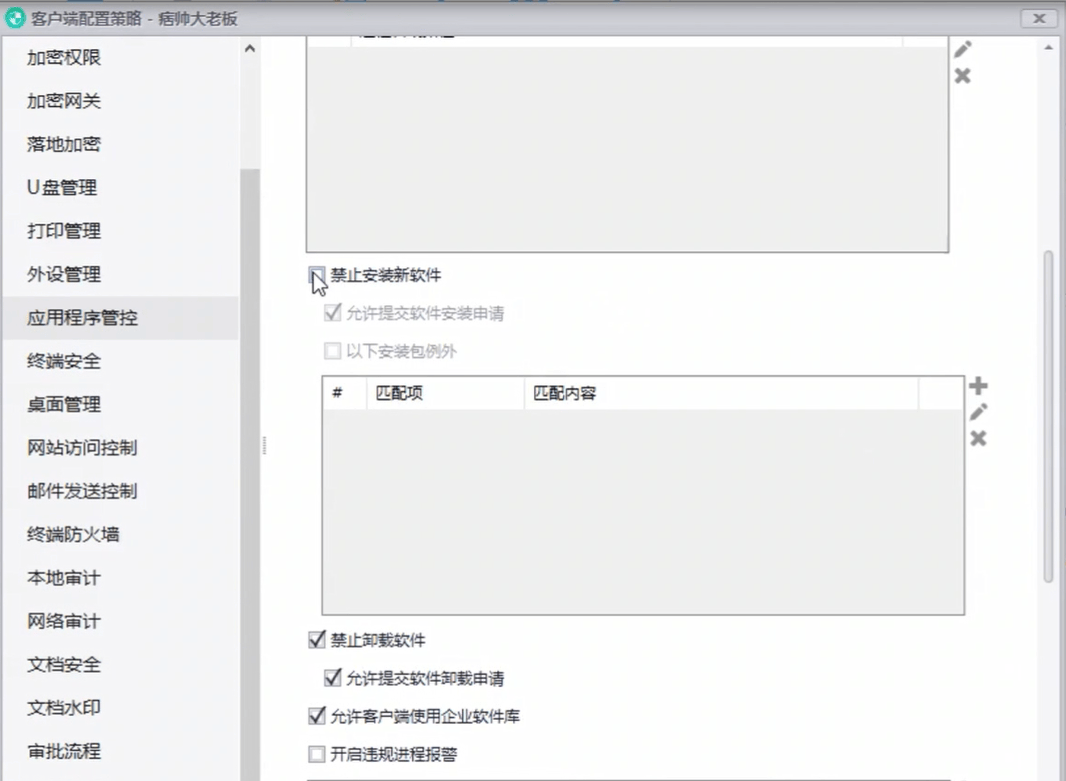This screenshot has height=781, width=1066.
Task: Select U盘管理 from the sidebar
Action: tap(62, 188)
